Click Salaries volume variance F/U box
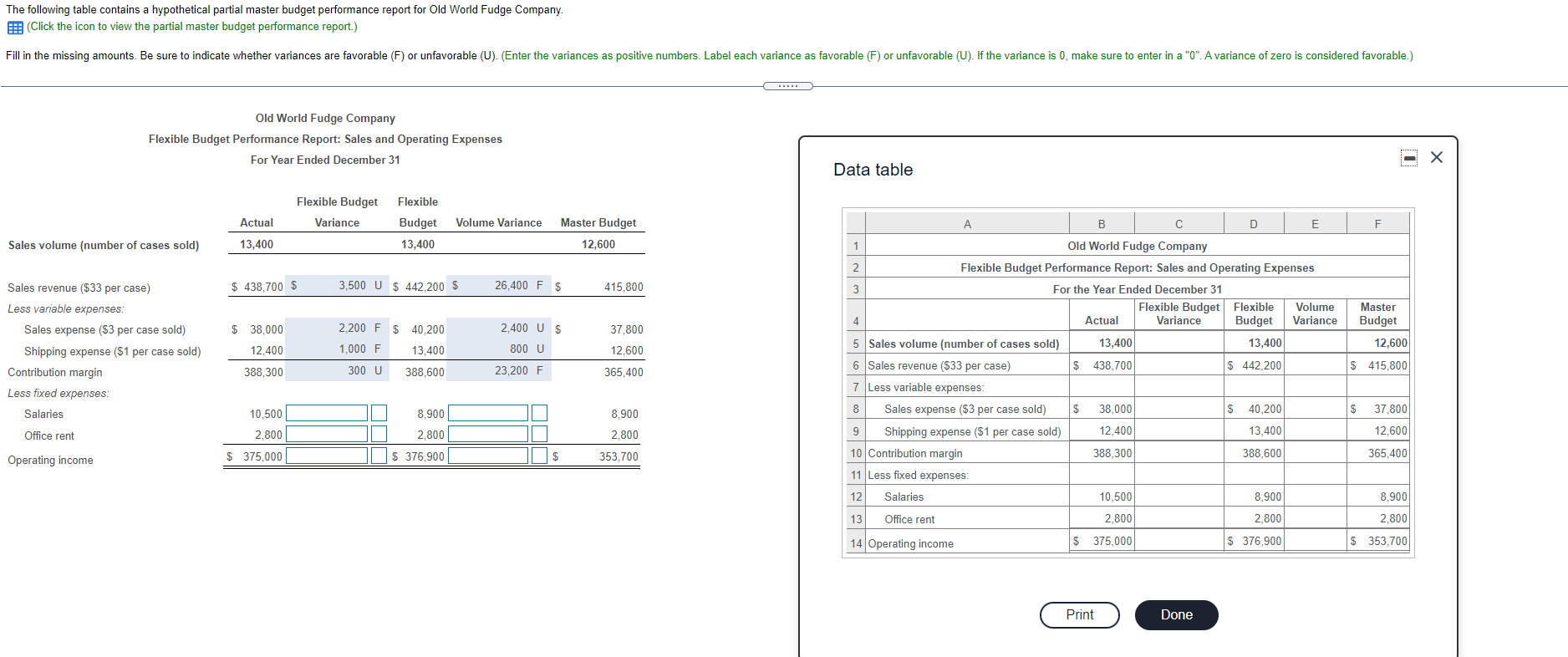Viewport: 1568px width, 657px height. [x=539, y=413]
